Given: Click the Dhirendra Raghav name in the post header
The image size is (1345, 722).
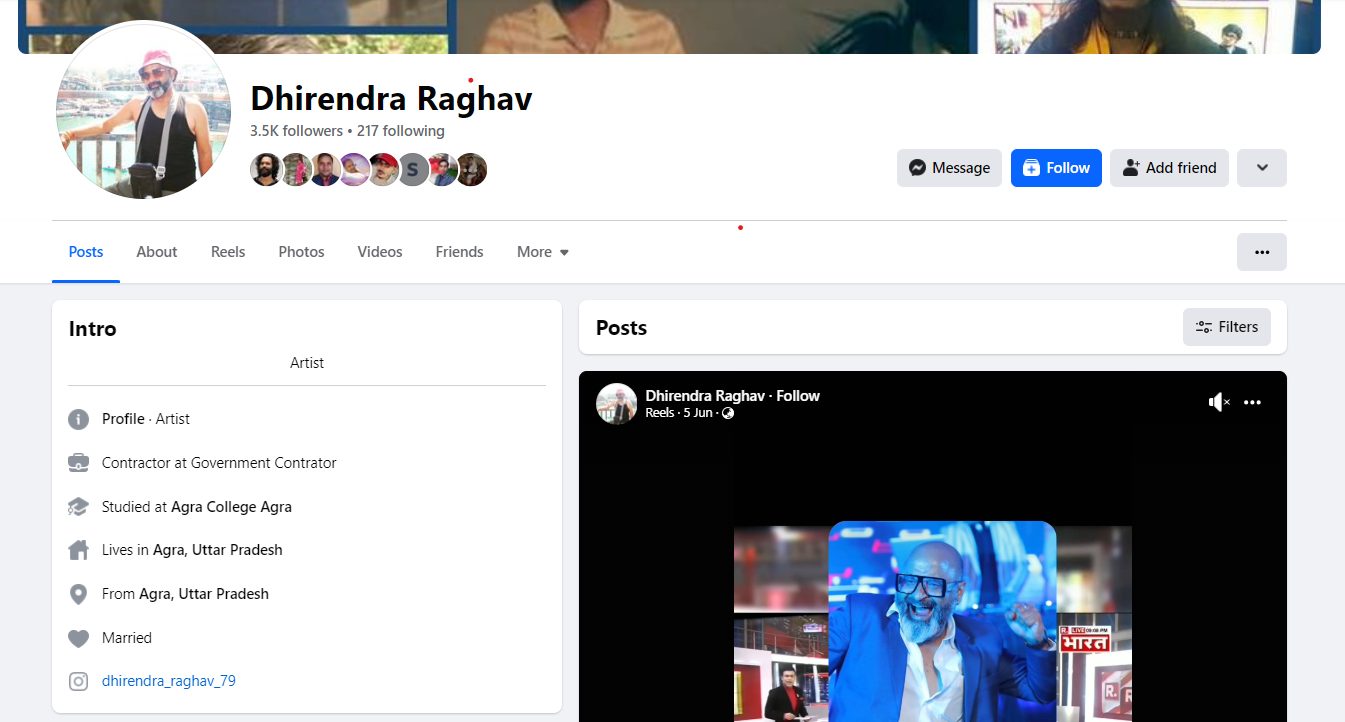Looking at the screenshot, I should (x=705, y=396).
